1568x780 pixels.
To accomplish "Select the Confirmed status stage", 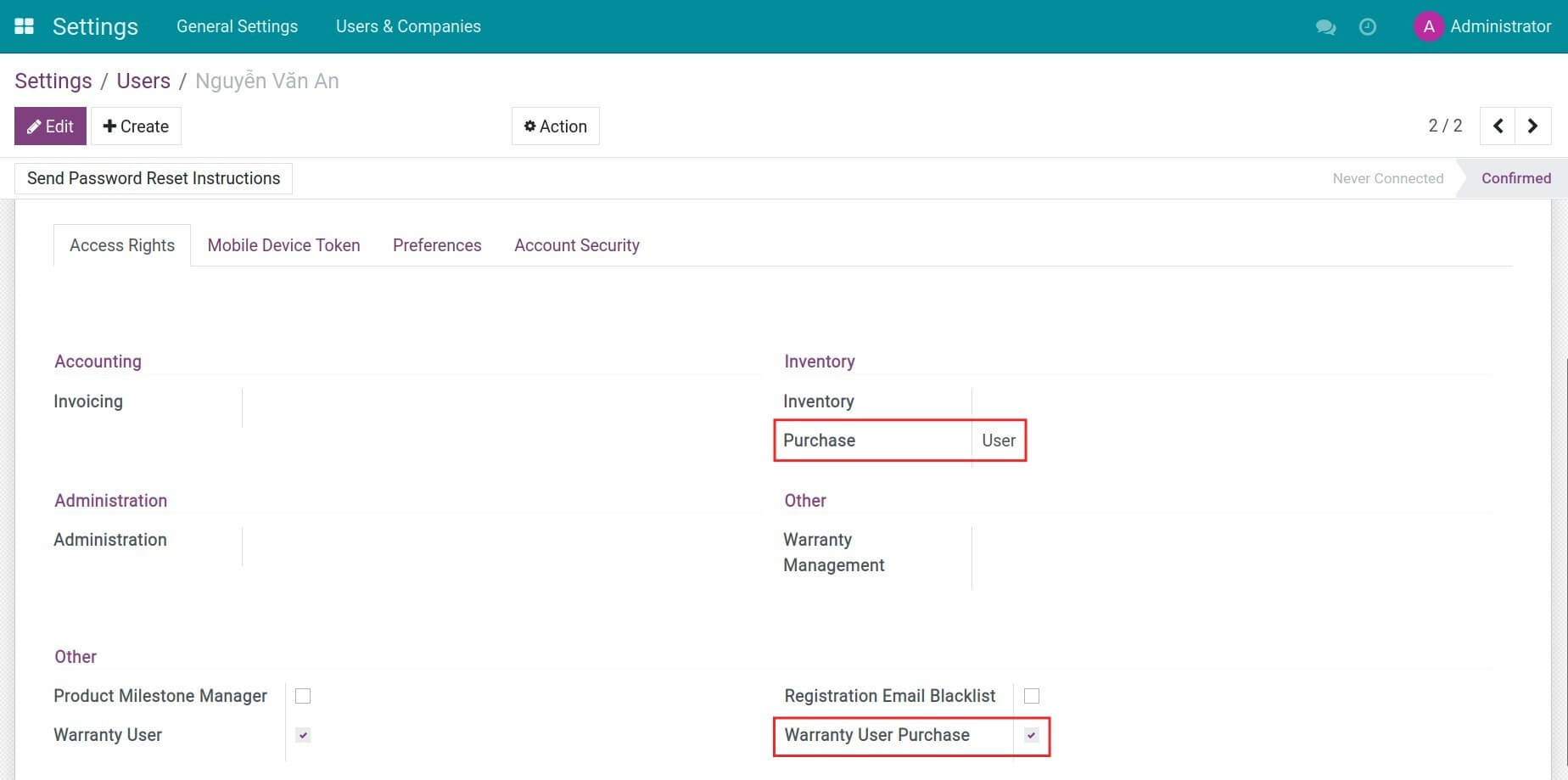I will (x=1516, y=178).
